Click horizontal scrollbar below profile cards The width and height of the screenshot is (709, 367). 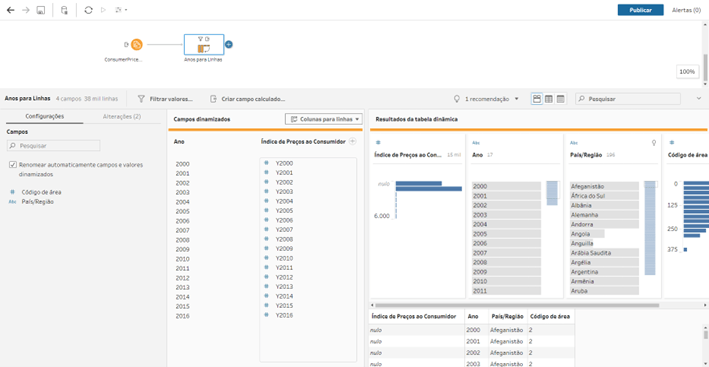pyautogui.click(x=517, y=306)
